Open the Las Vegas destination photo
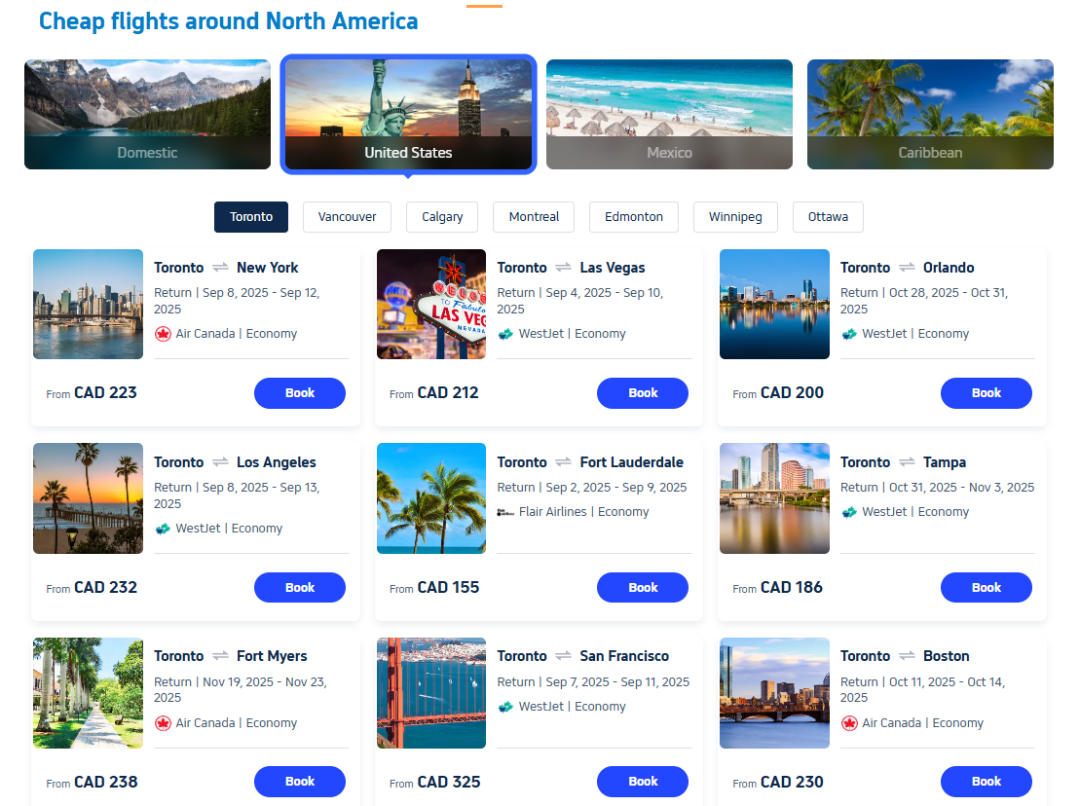The width and height of the screenshot is (1080, 806). 431,304
